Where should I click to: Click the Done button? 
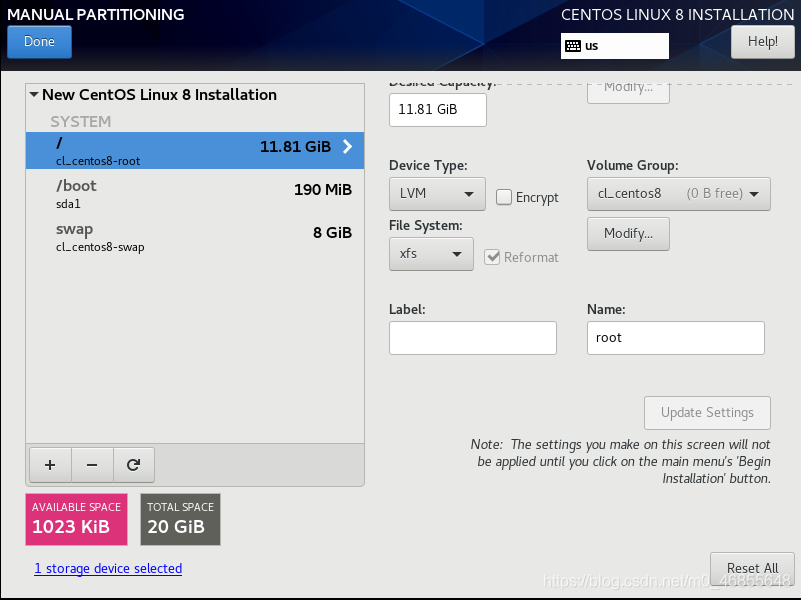(x=39, y=42)
